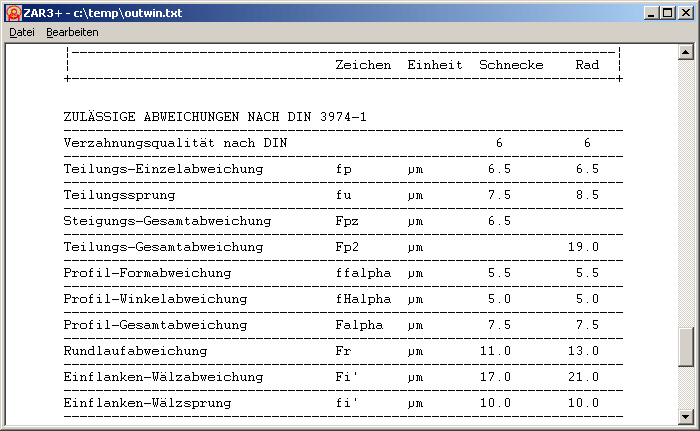Click the Rundlaufabweichung row label
This screenshot has height=431, width=700.
[135, 351]
